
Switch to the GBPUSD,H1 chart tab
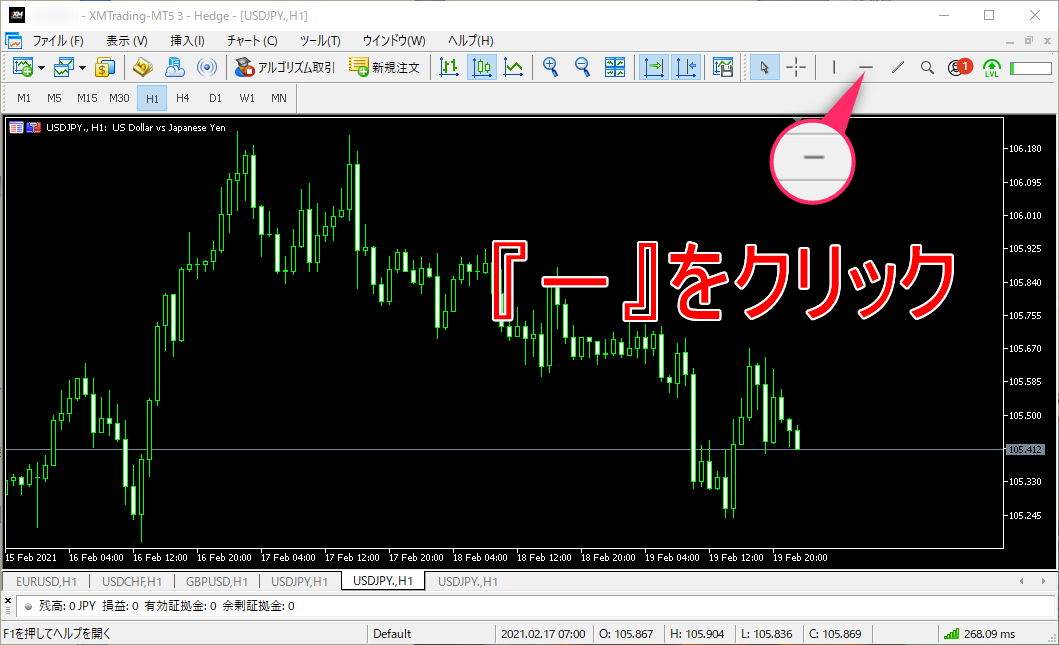[217, 582]
